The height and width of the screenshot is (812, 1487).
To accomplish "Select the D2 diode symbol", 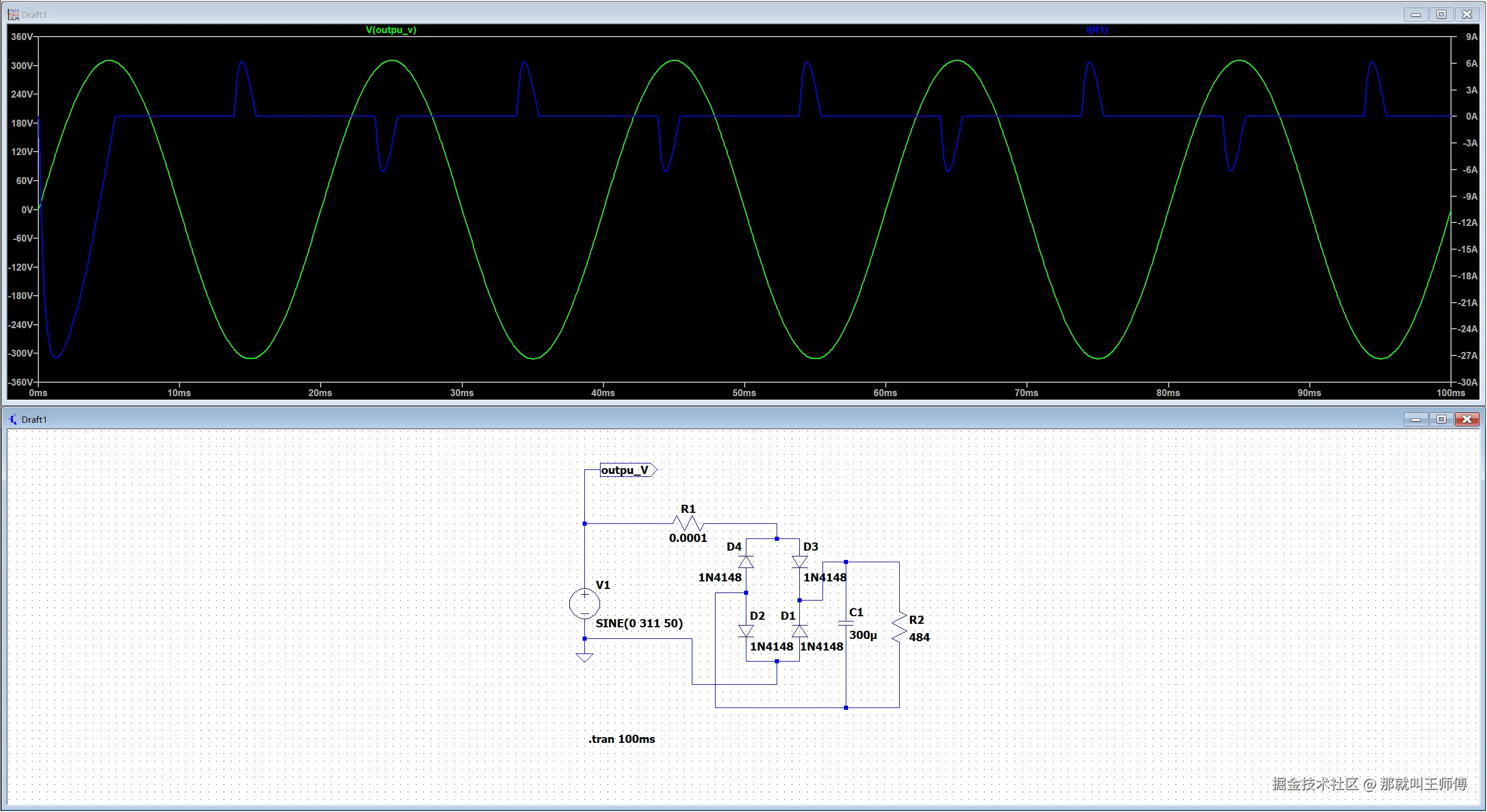I will (x=746, y=631).
